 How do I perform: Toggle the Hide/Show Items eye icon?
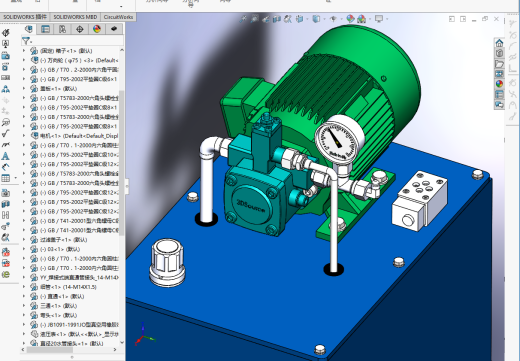pos(333,19)
